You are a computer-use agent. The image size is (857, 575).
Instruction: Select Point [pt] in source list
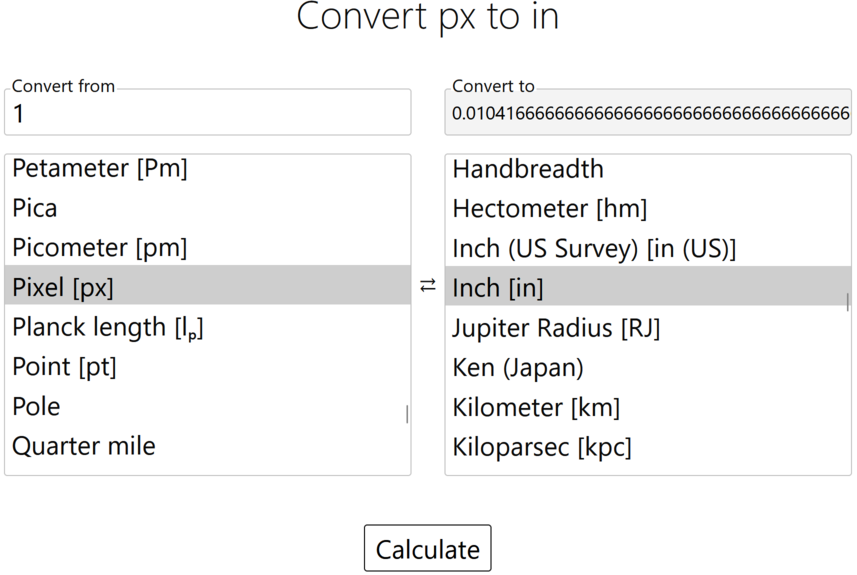pos(65,367)
